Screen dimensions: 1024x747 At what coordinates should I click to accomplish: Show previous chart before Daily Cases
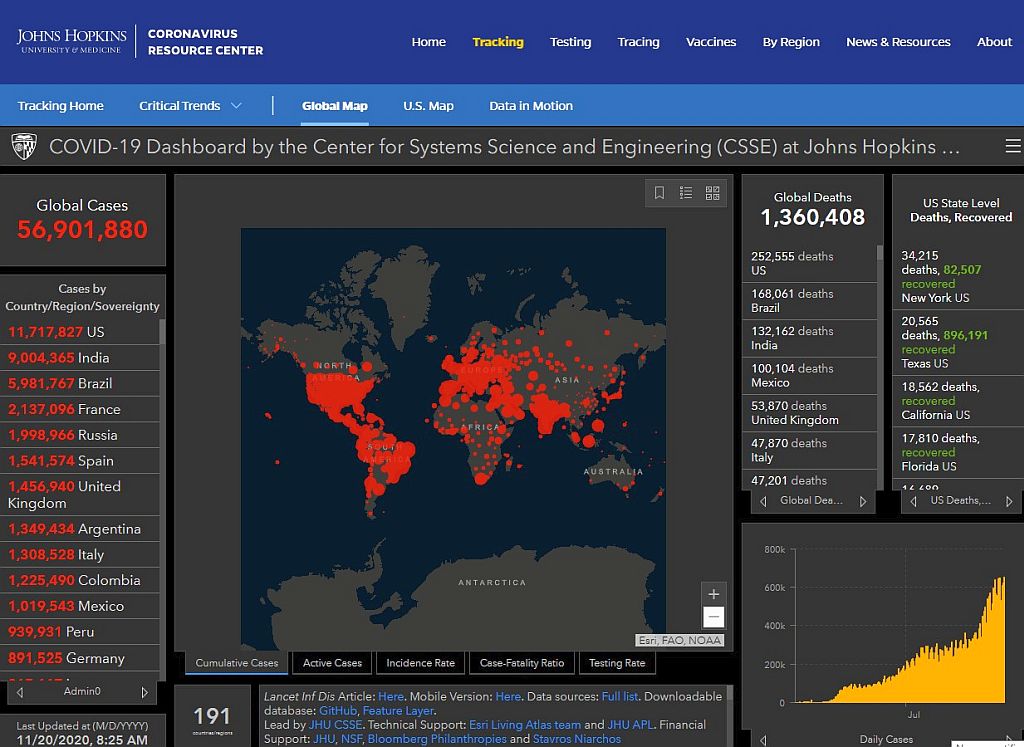(763, 740)
